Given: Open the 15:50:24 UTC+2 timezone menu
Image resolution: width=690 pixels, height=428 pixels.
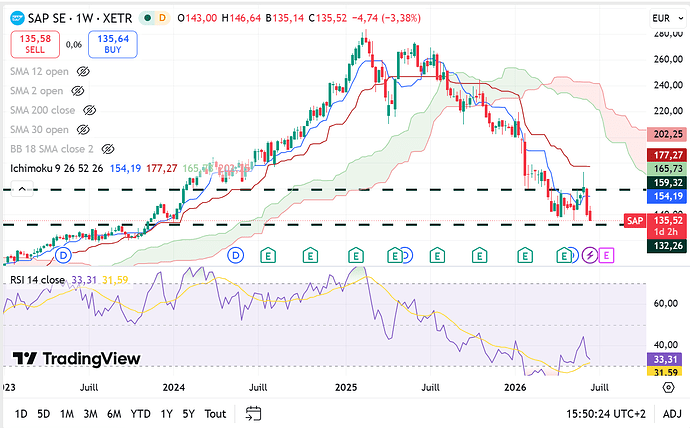Looking at the screenshot, I should pos(606,414).
